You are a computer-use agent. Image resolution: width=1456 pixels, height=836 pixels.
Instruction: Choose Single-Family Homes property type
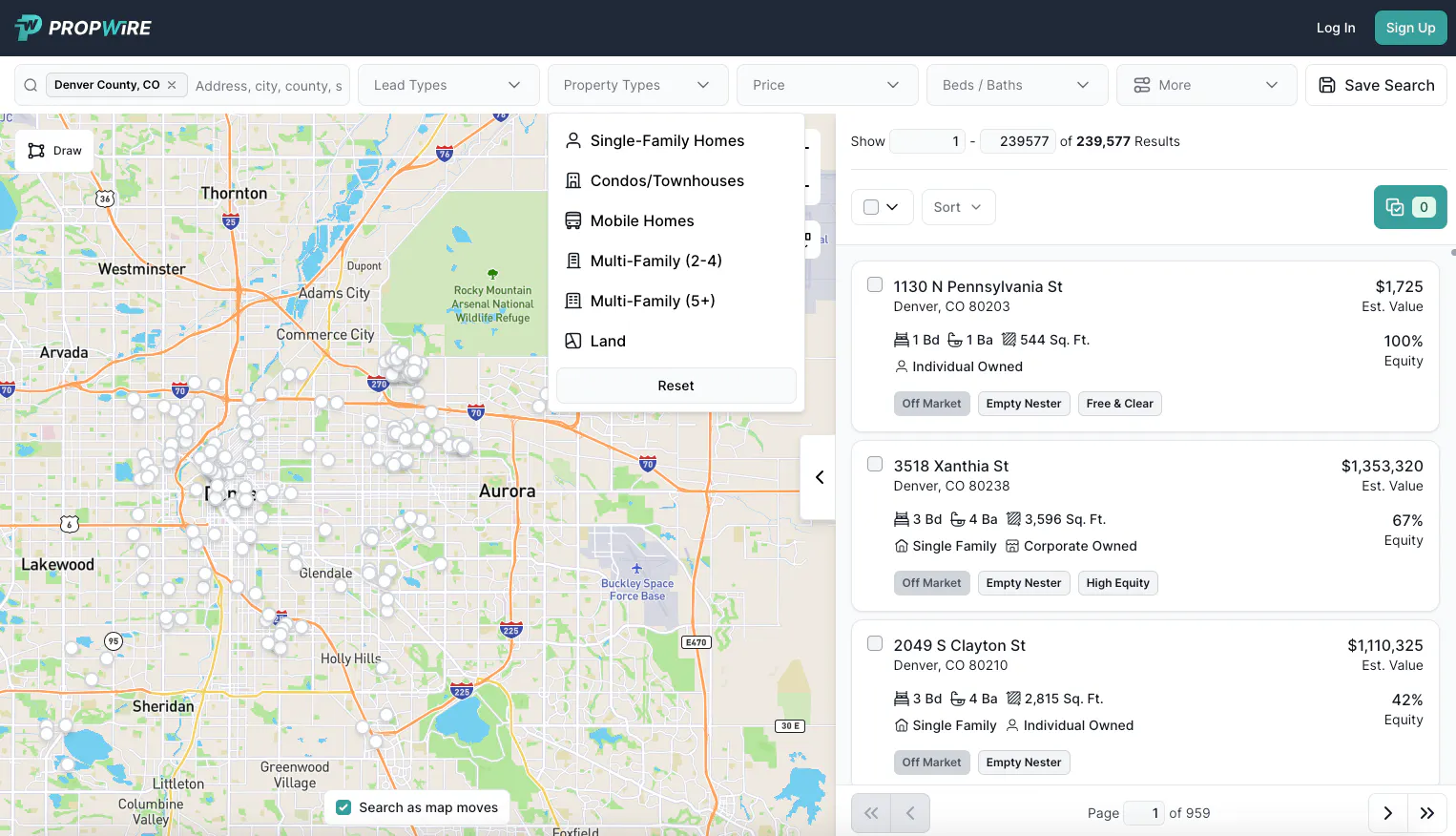pos(667,140)
